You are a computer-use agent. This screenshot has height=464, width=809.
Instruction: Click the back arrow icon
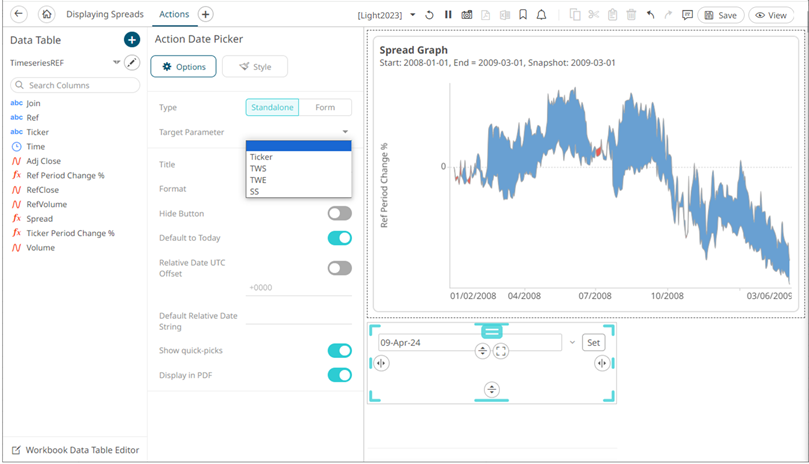pyautogui.click(x=18, y=15)
